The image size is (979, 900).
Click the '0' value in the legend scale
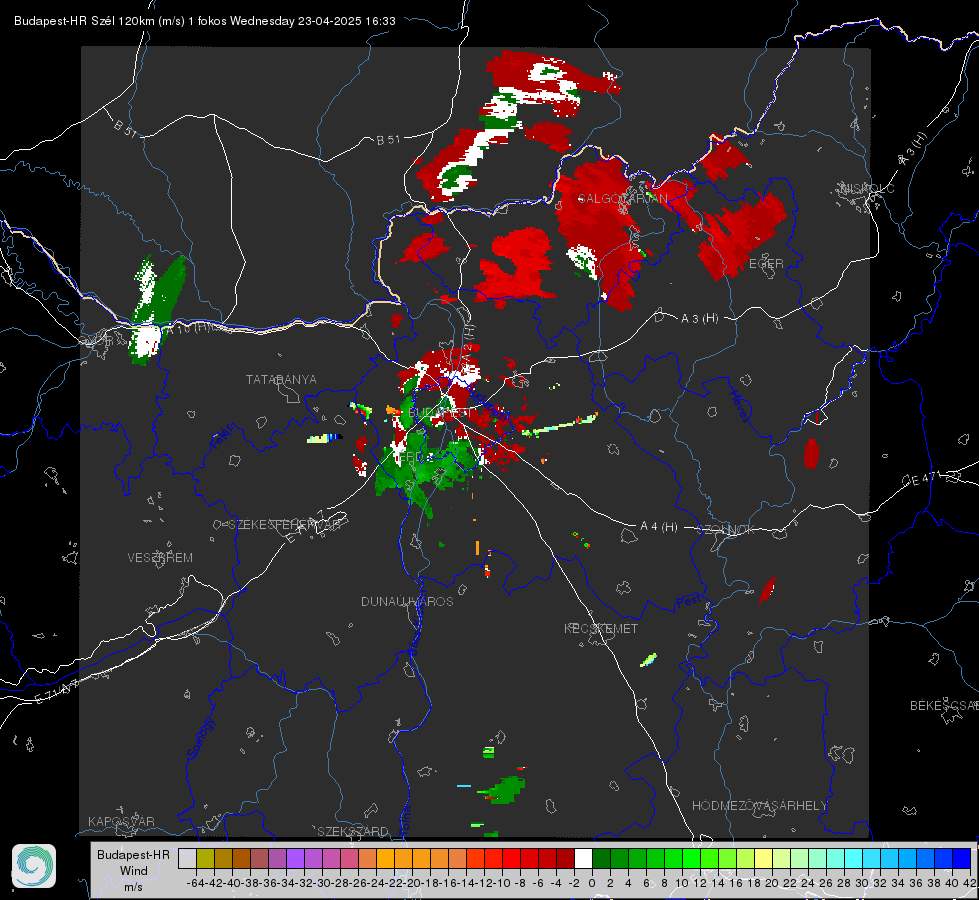(592, 883)
